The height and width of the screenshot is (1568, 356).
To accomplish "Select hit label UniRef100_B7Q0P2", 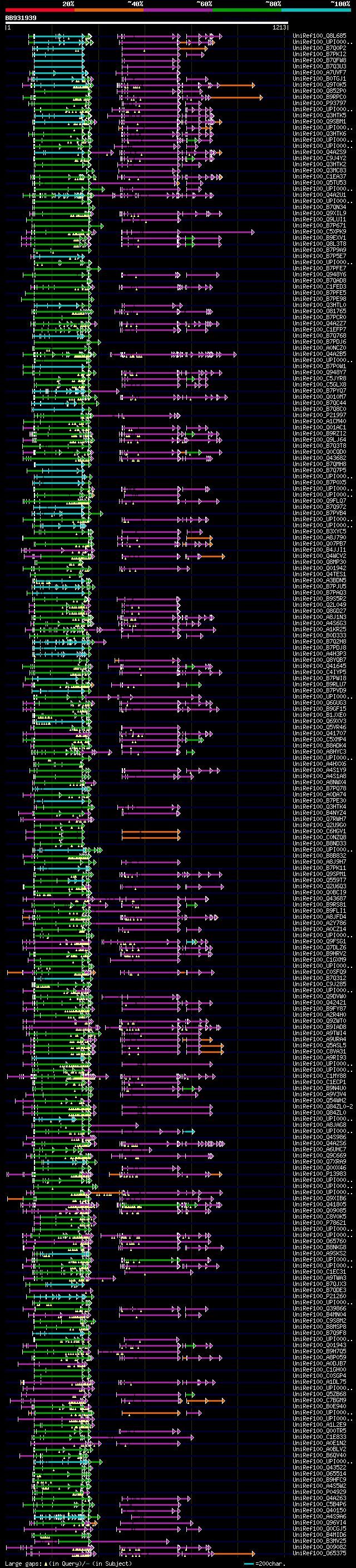I will coord(319,48).
